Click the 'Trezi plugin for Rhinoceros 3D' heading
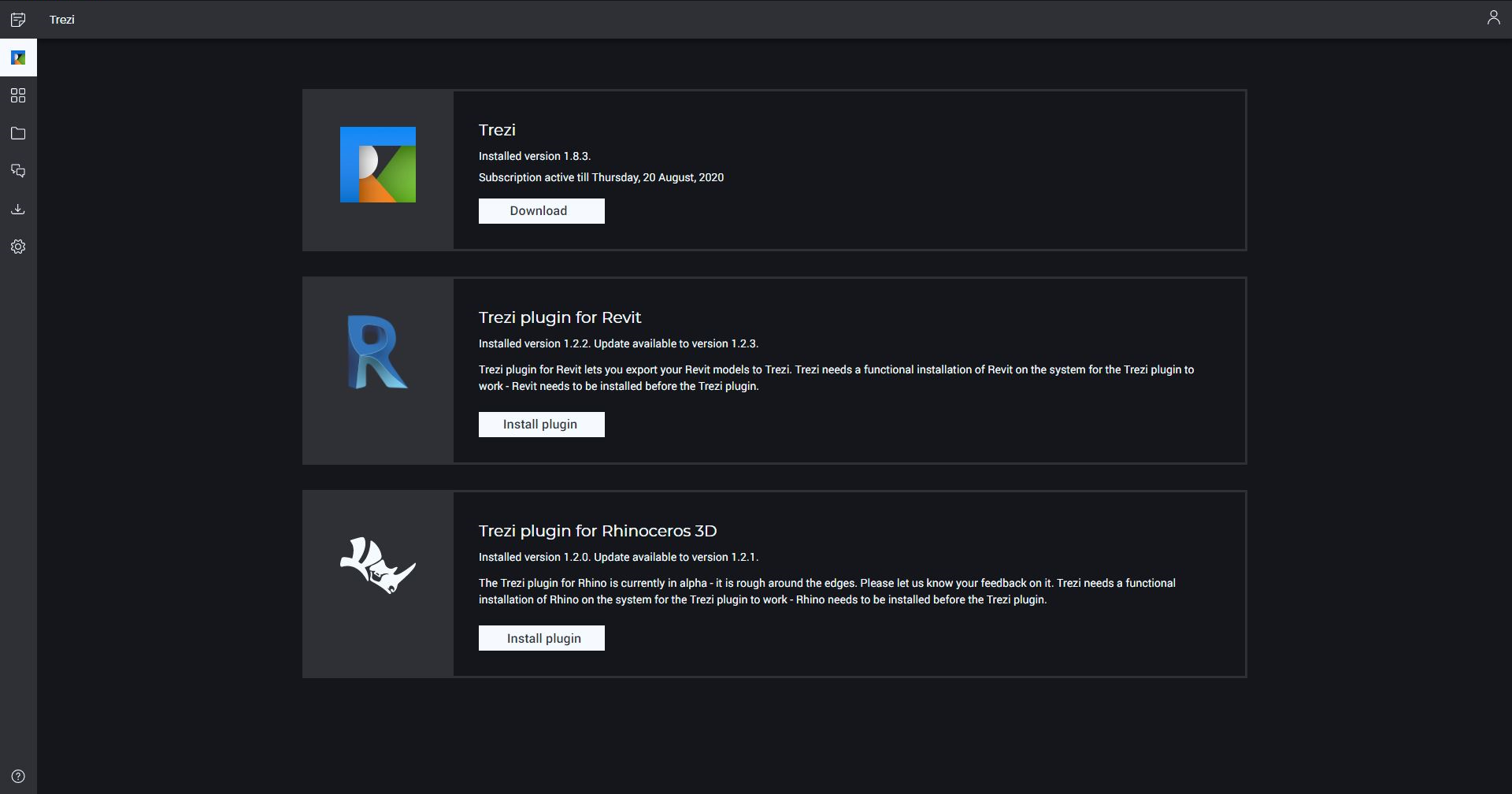The image size is (1512, 794). [x=598, y=531]
